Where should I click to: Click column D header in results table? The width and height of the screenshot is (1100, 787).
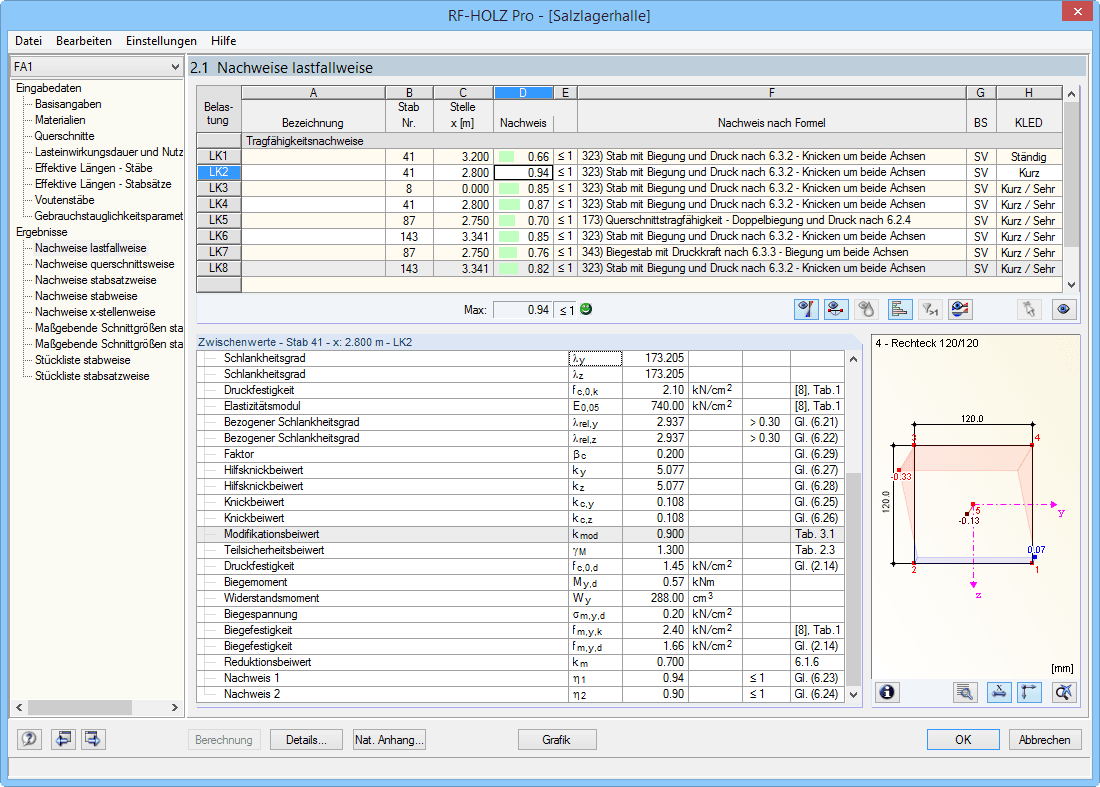[523, 93]
